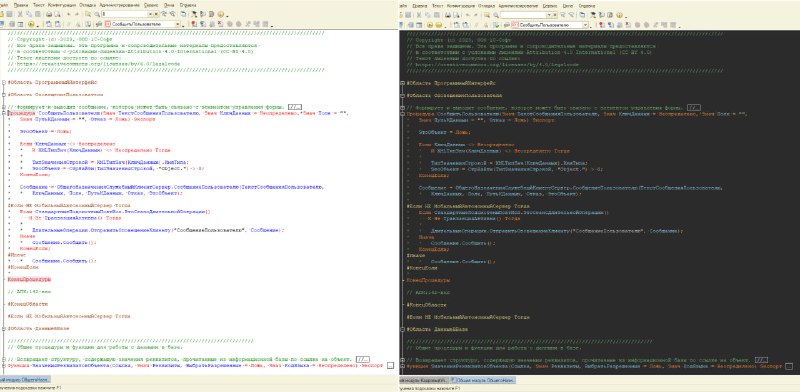Open Окна menu in dark-theme window
This screenshot has height=392, width=800.
[x=568, y=6]
